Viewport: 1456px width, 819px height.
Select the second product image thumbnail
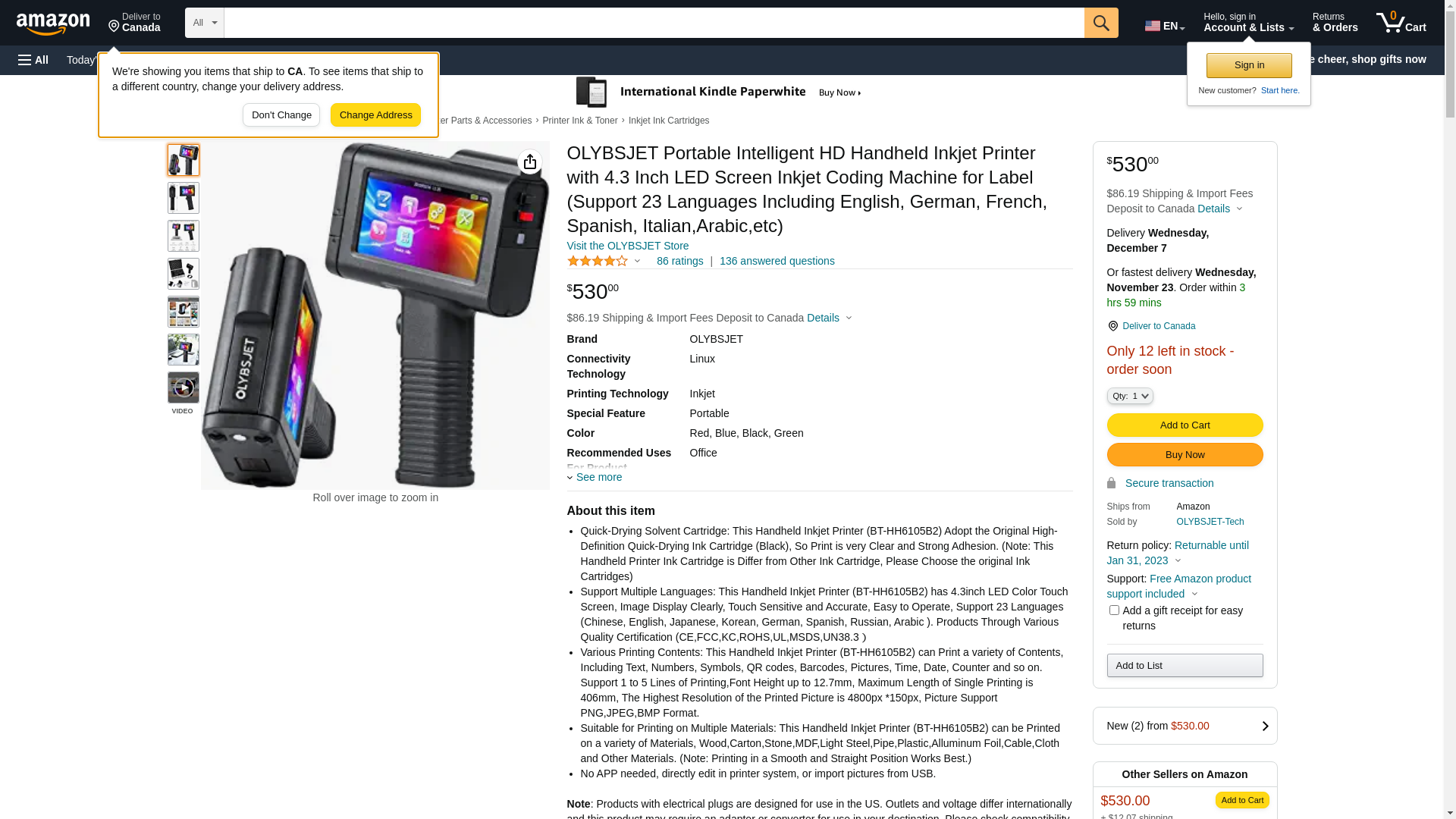click(x=183, y=198)
